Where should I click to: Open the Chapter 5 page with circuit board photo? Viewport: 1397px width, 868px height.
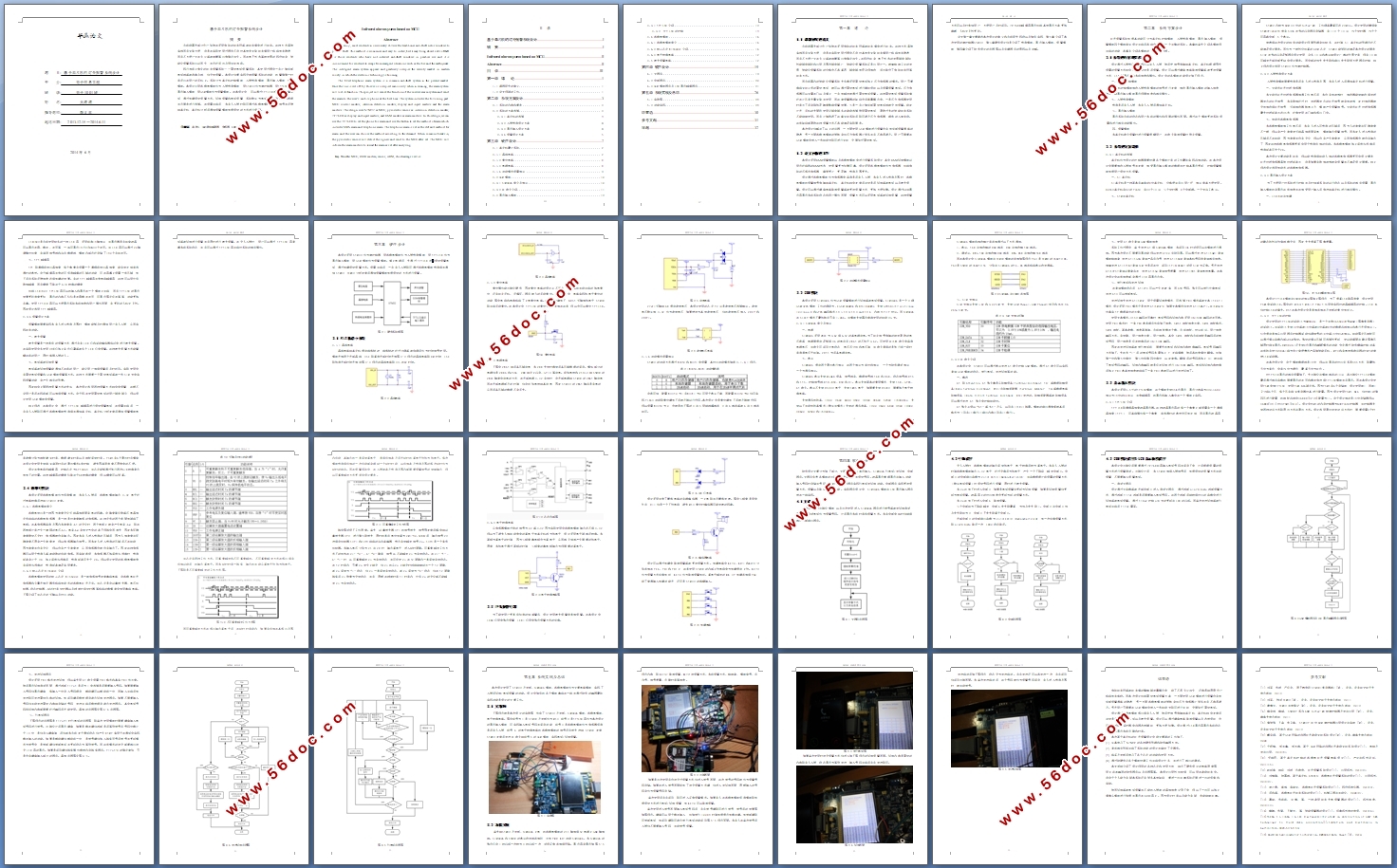pyautogui.click(x=543, y=759)
